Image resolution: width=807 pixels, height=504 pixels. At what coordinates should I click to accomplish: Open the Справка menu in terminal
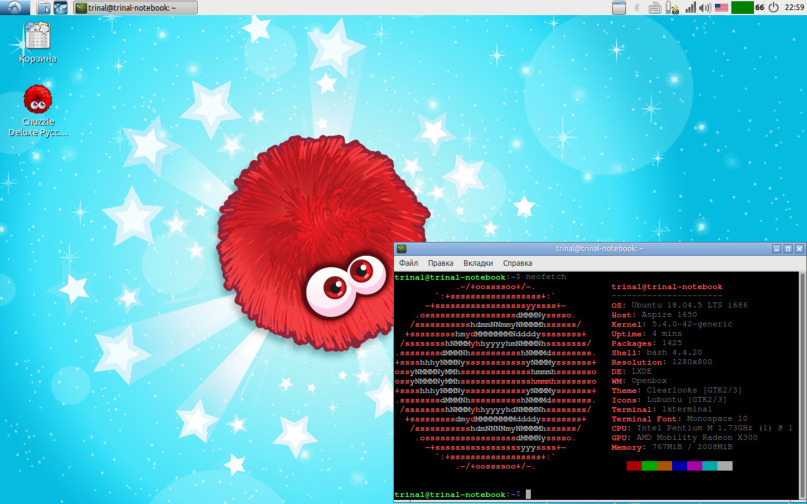pyautogui.click(x=518, y=263)
